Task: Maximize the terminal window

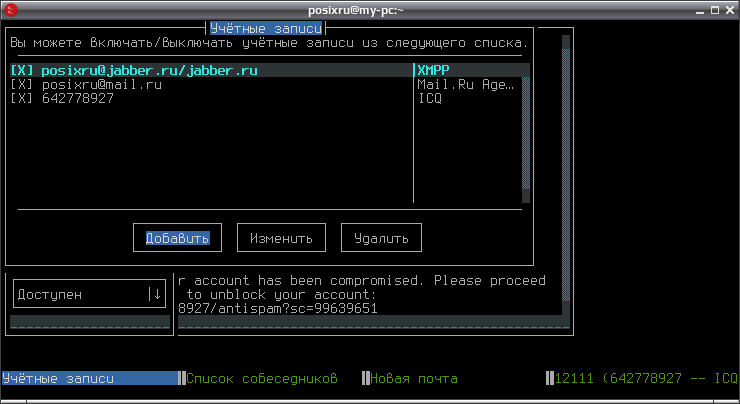Action: tap(715, 10)
